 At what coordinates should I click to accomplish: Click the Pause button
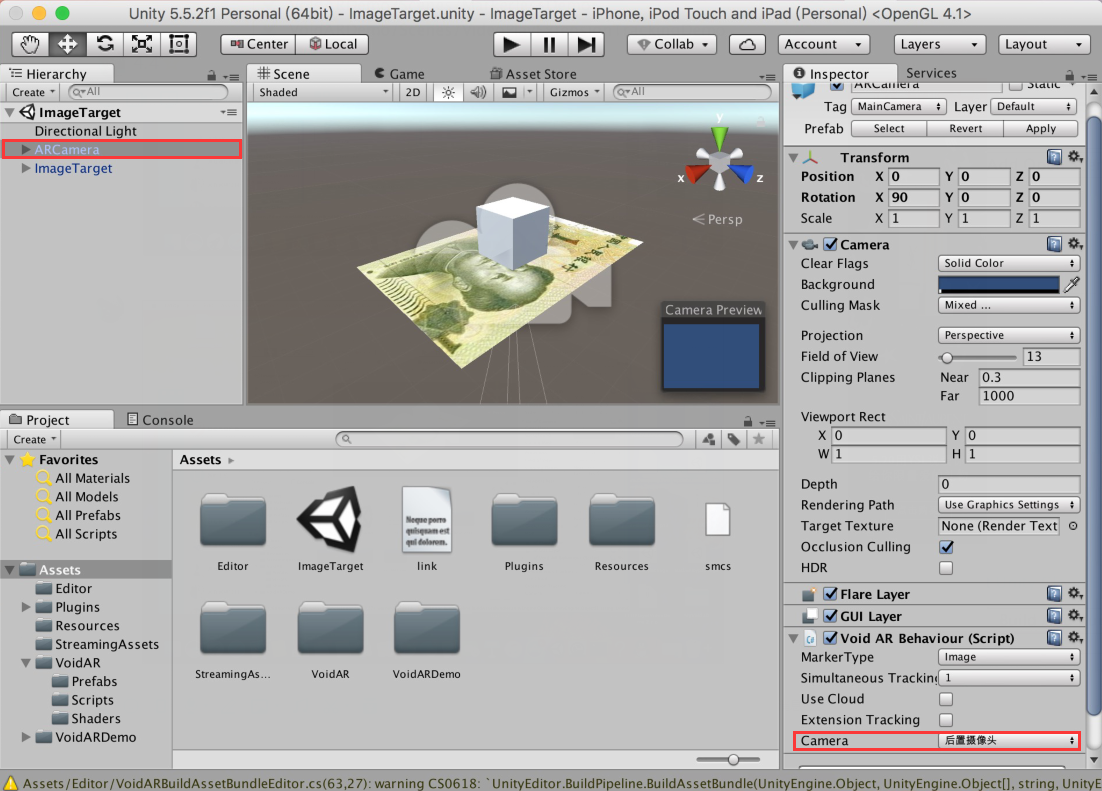pyautogui.click(x=549, y=44)
